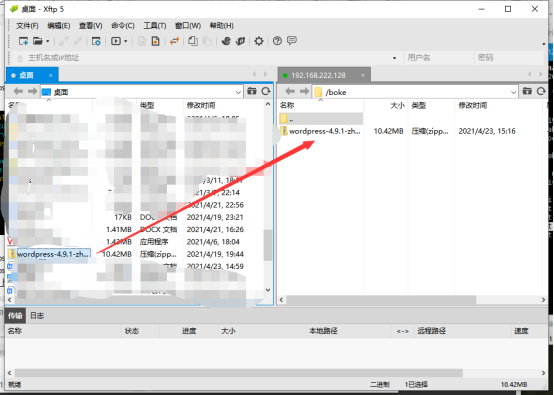Refresh the remote /boke pane
554x395 pixels.
pyautogui.click(x=541, y=92)
